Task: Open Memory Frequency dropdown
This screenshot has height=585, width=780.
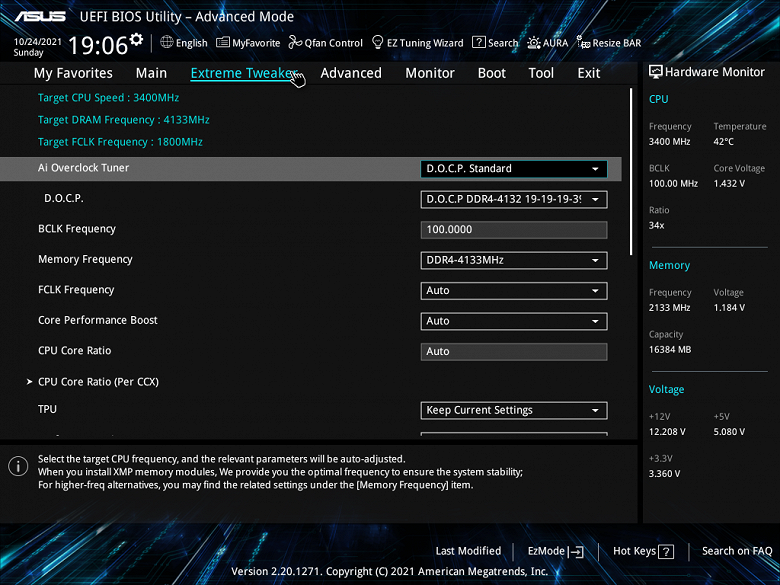Action: [x=514, y=260]
